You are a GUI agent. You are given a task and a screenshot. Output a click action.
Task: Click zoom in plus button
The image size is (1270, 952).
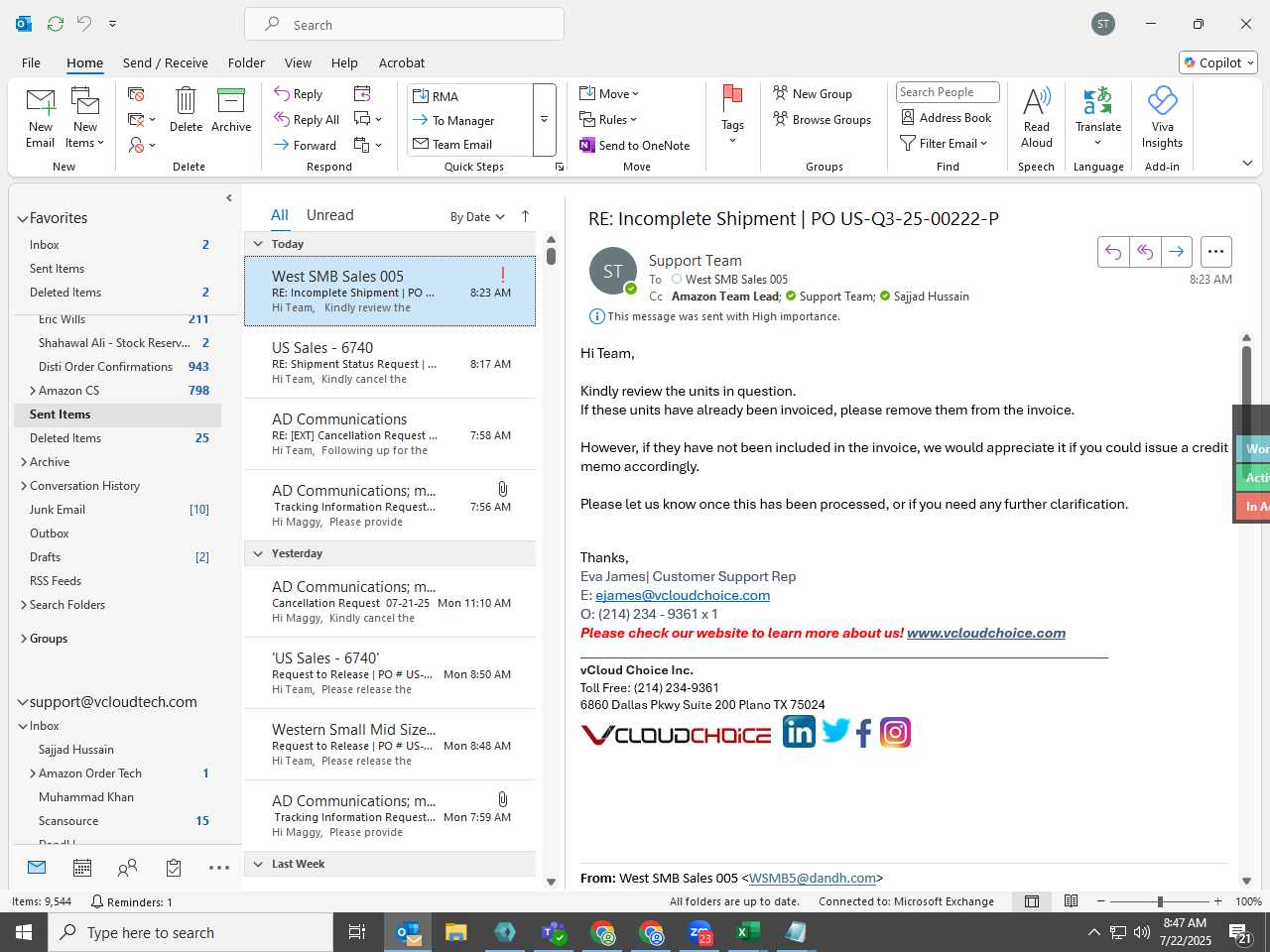point(1217,901)
